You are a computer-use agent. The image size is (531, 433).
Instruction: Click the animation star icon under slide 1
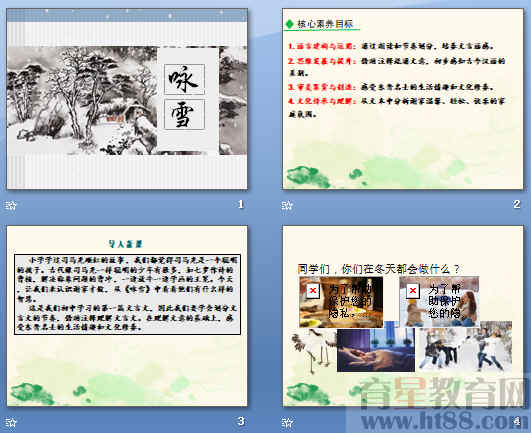coord(10,205)
